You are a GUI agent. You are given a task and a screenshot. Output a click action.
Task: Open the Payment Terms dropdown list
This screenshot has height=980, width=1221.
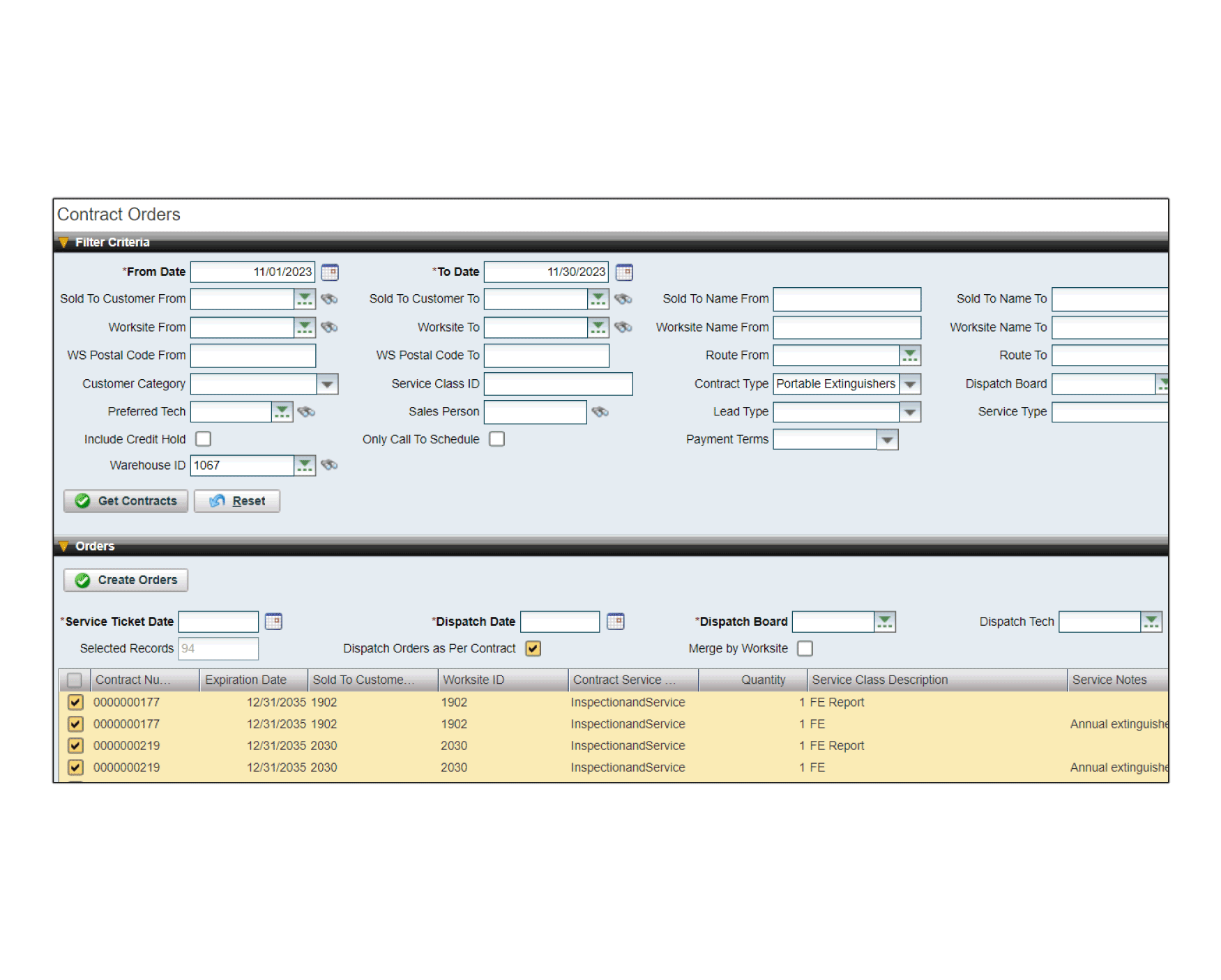887,440
